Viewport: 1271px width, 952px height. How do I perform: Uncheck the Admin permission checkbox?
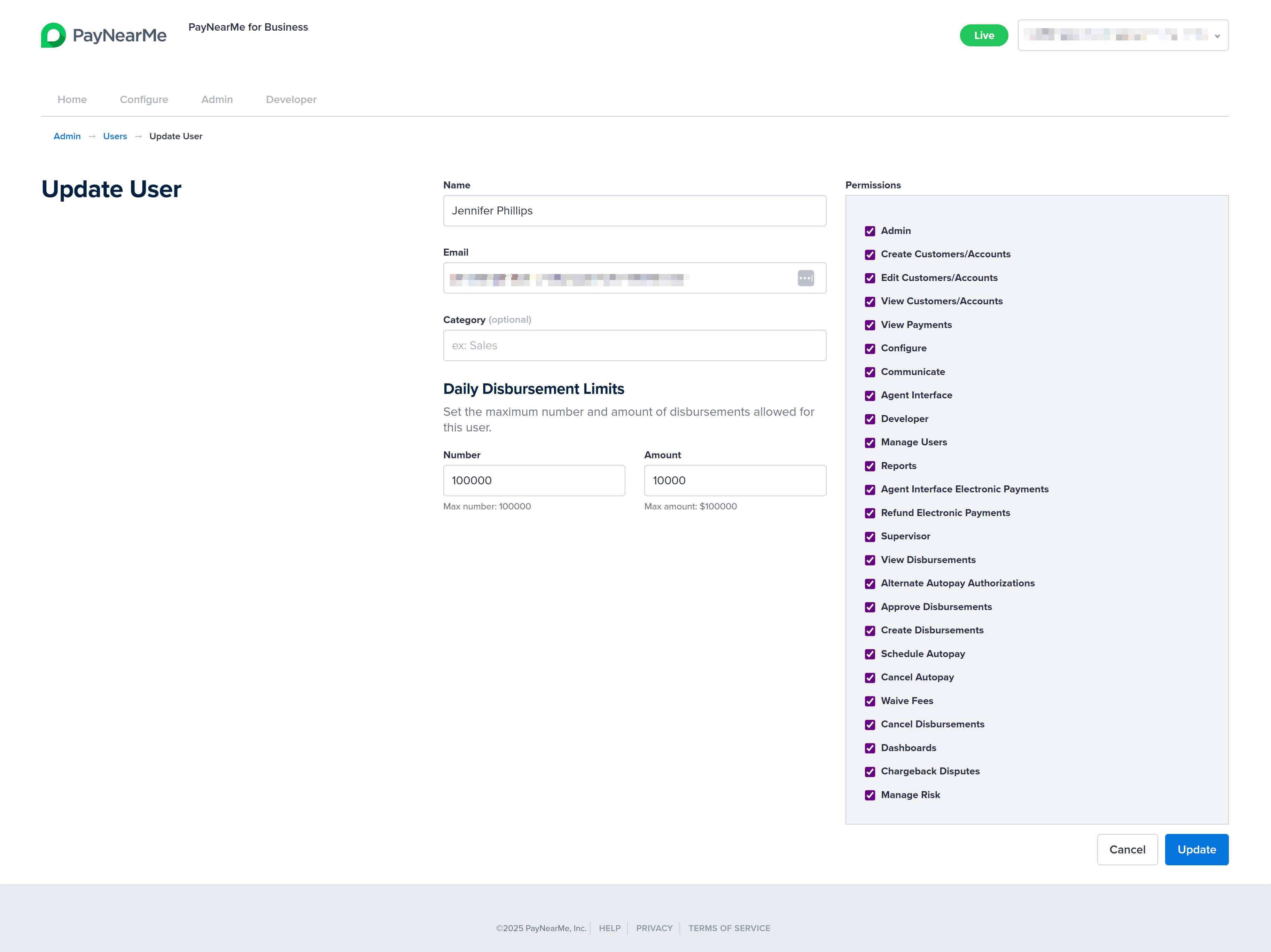pos(870,231)
